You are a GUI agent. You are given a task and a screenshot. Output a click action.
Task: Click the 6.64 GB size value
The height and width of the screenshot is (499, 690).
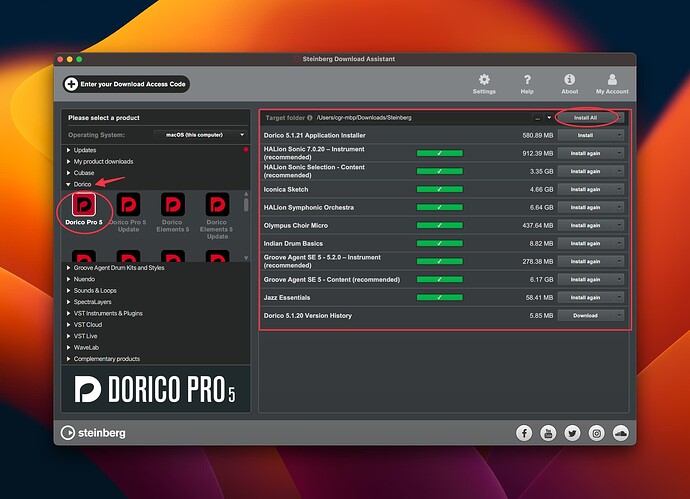click(x=541, y=207)
